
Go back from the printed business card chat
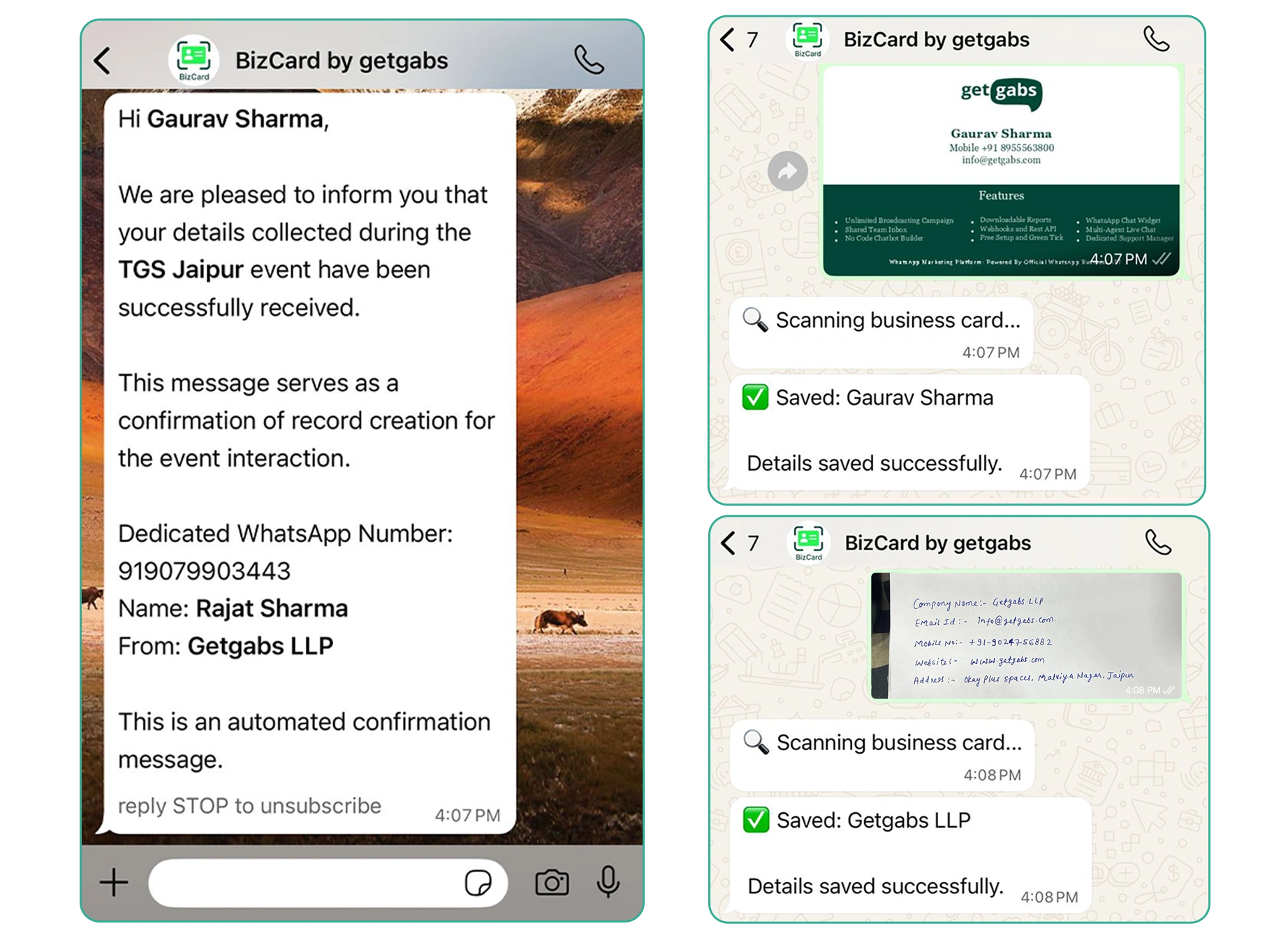point(728,39)
